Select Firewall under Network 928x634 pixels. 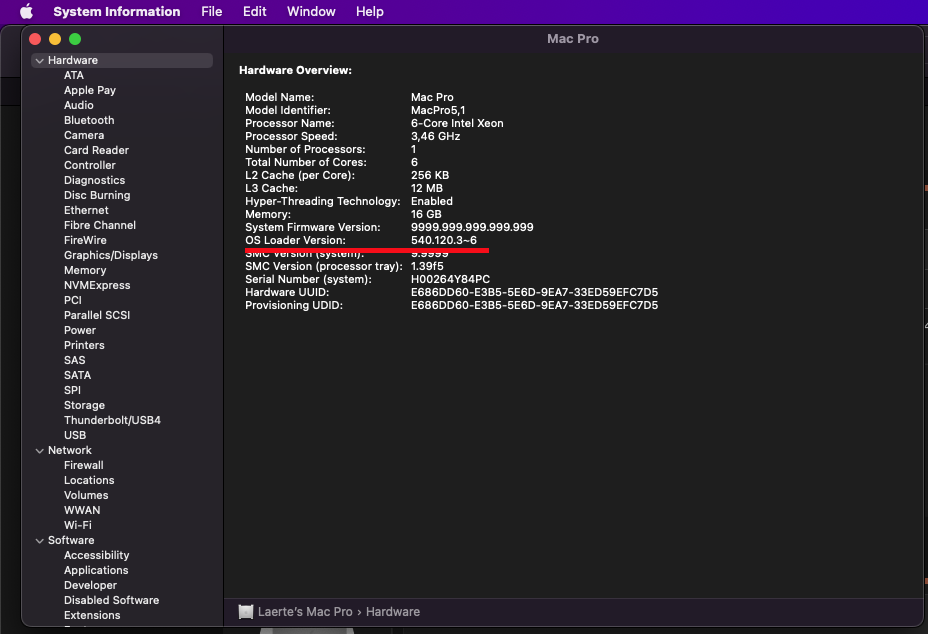point(83,465)
